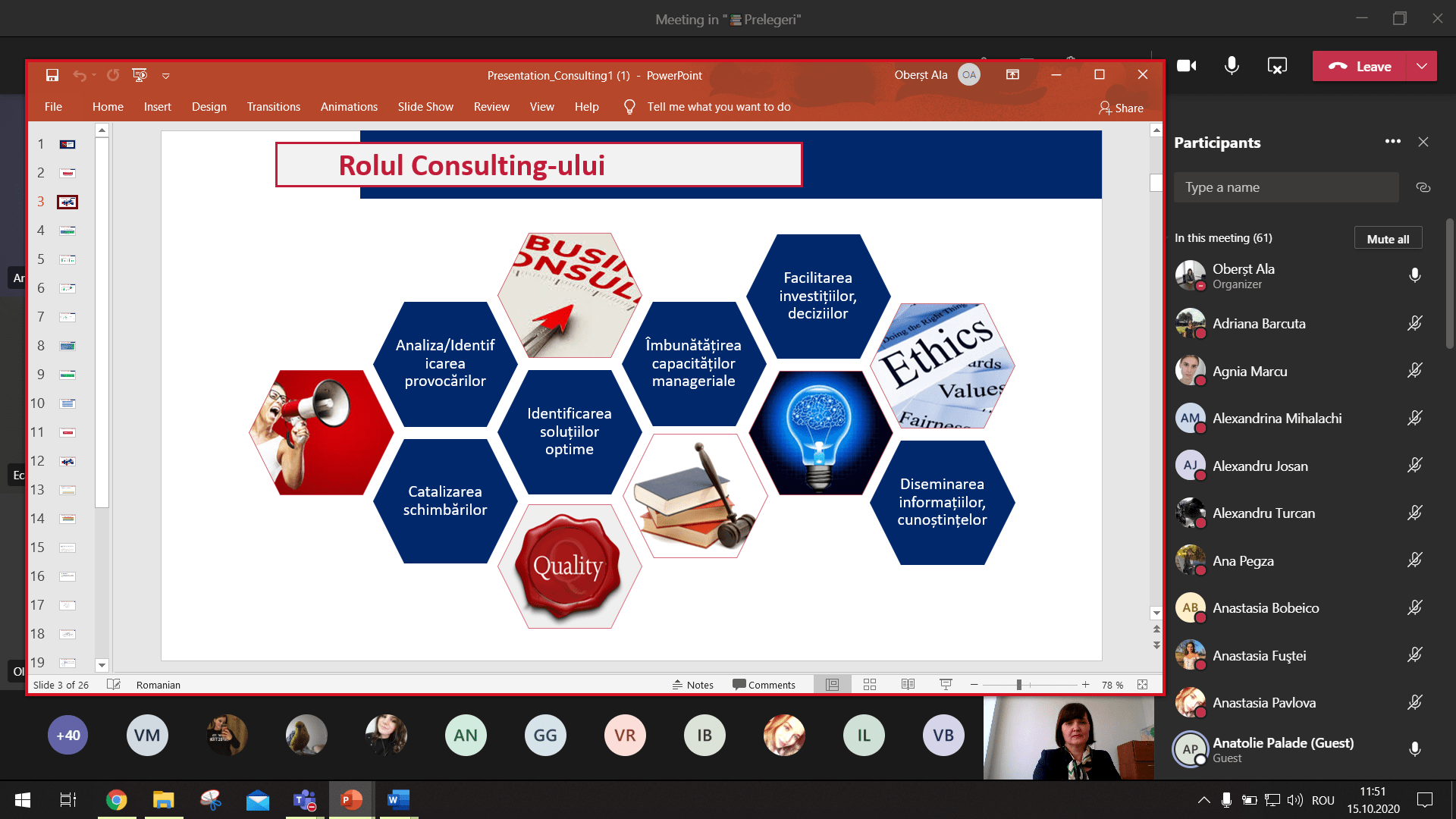Image resolution: width=1456 pixels, height=819 pixels.
Task: Click the Mute all button
Action: 1389,238
